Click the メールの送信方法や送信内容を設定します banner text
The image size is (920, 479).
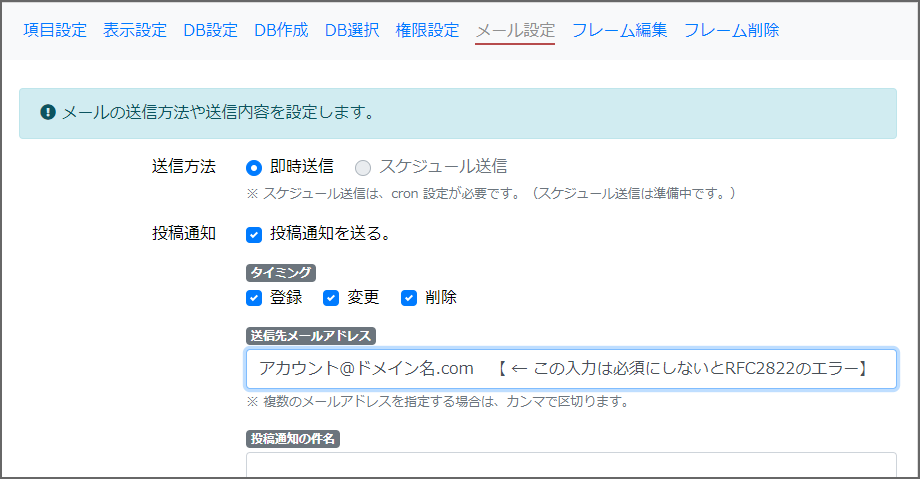(218, 112)
